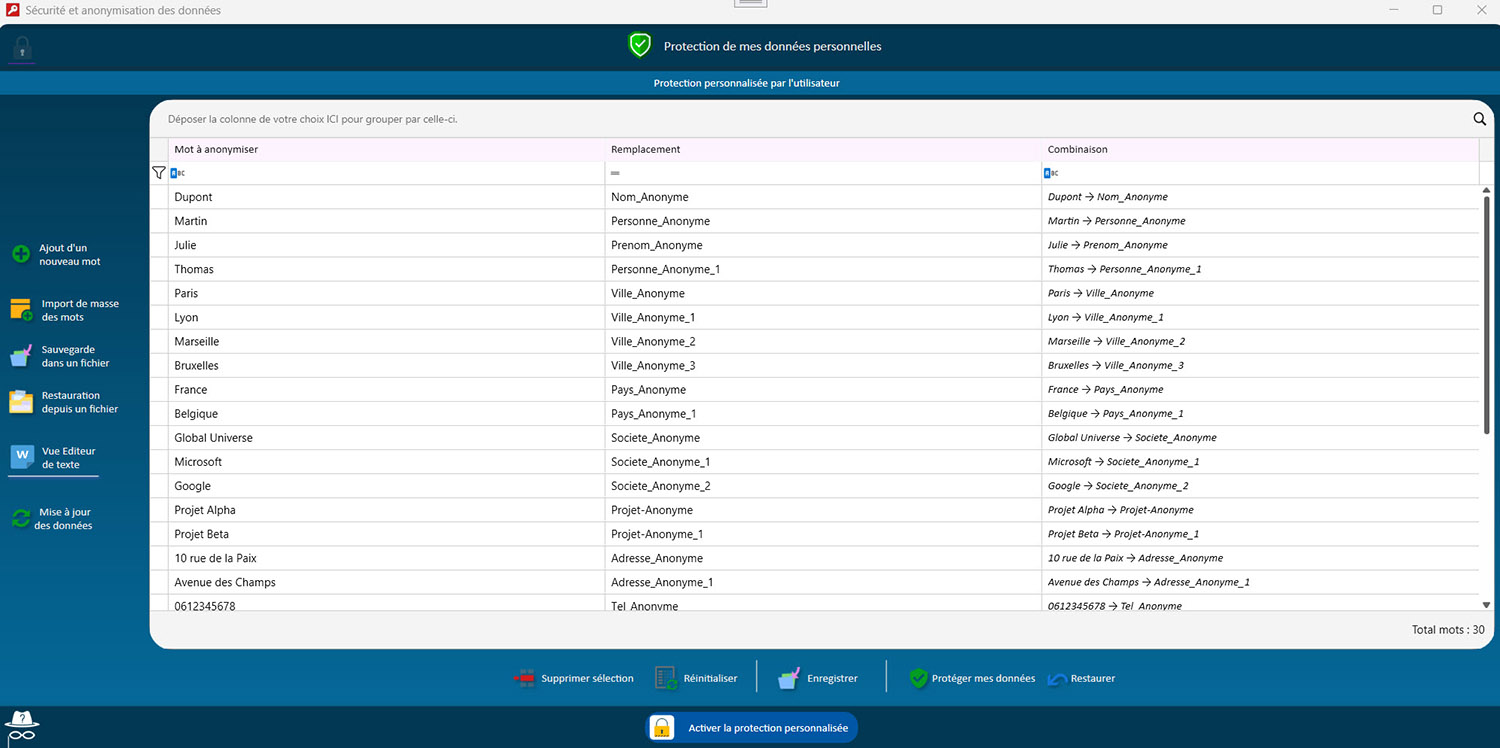Open filter operator for Remplacement column
Image resolution: width=1500 pixels, height=748 pixels.
point(615,173)
